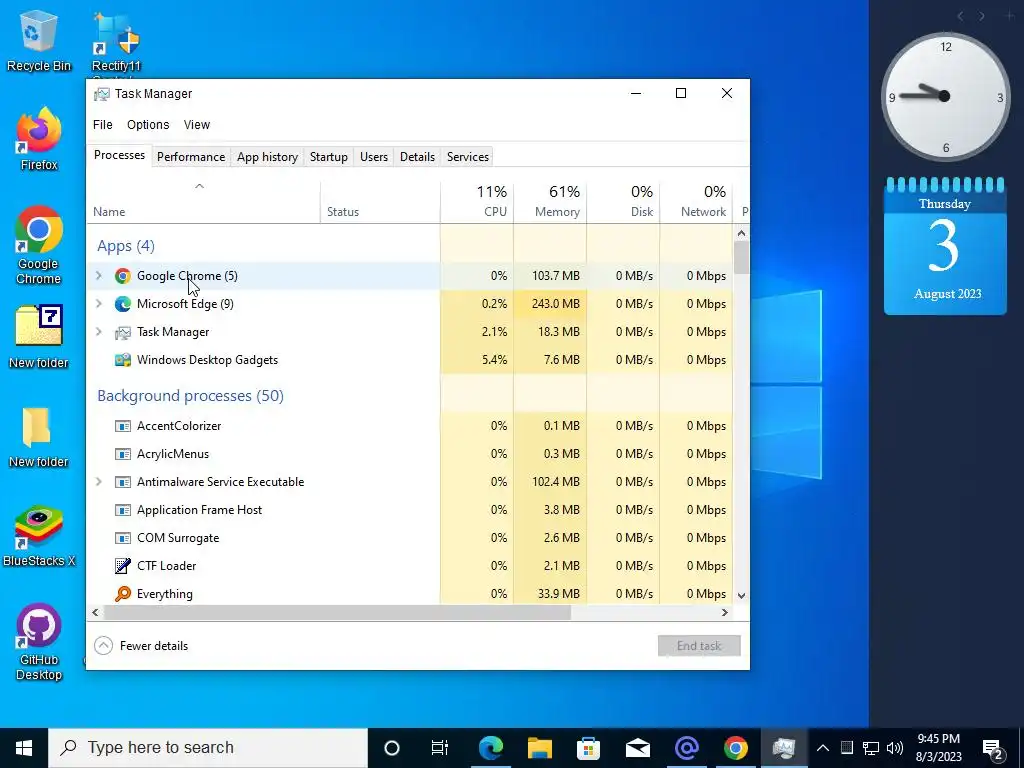
Task: Select the Application Frame Host row
Action: click(x=409, y=510)
